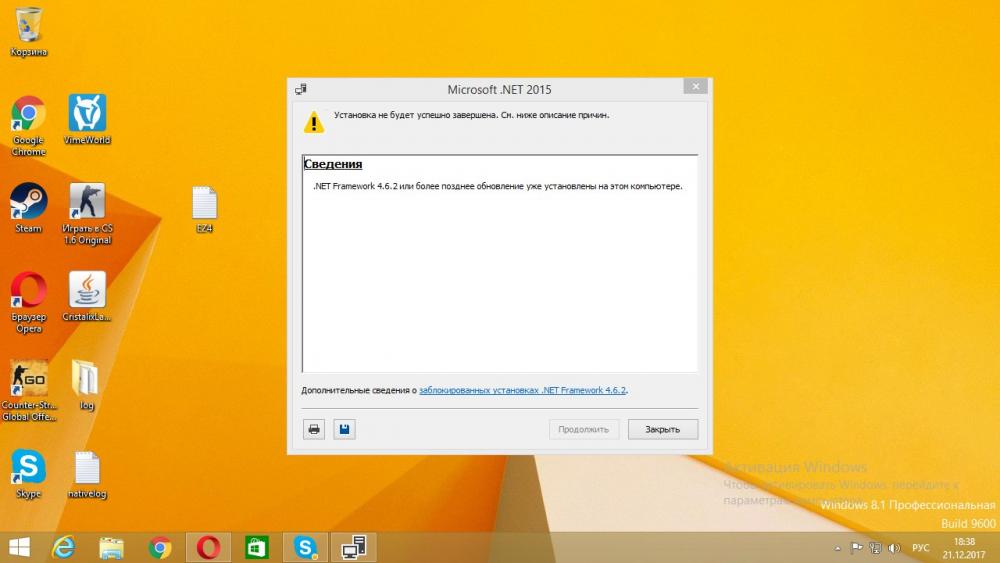
Task: Switch input language via РУС indicator
Action: [x=920, y=548]
